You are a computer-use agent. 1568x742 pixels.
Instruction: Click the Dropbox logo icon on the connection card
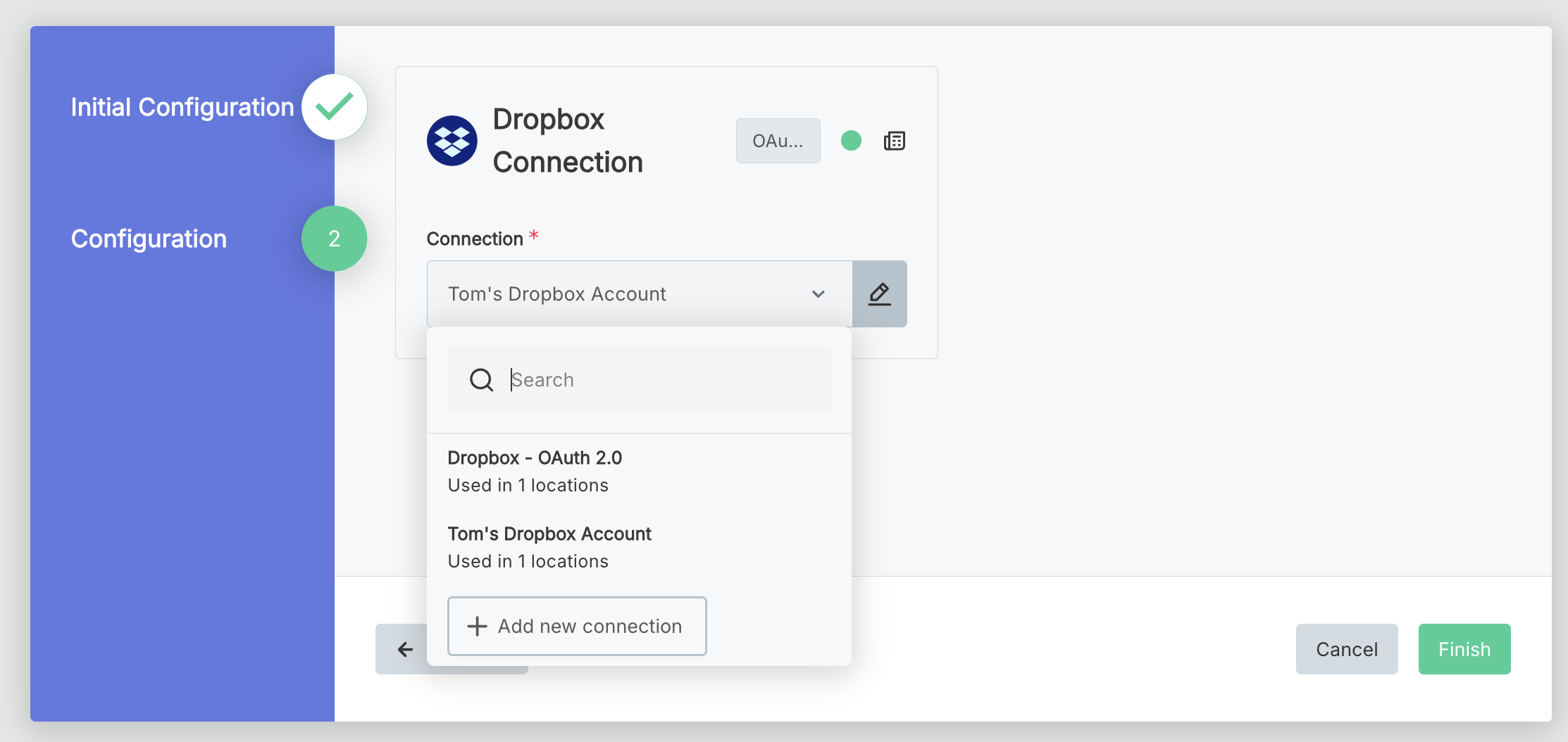452,140
